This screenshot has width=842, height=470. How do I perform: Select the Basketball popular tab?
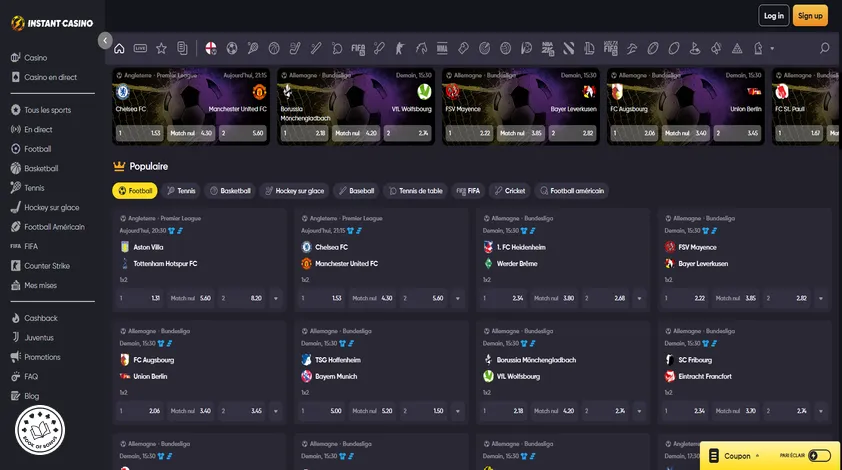click(230, 191)
